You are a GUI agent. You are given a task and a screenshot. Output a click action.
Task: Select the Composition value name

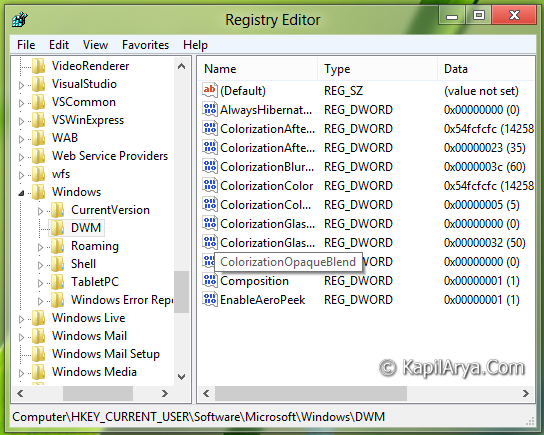254,281
